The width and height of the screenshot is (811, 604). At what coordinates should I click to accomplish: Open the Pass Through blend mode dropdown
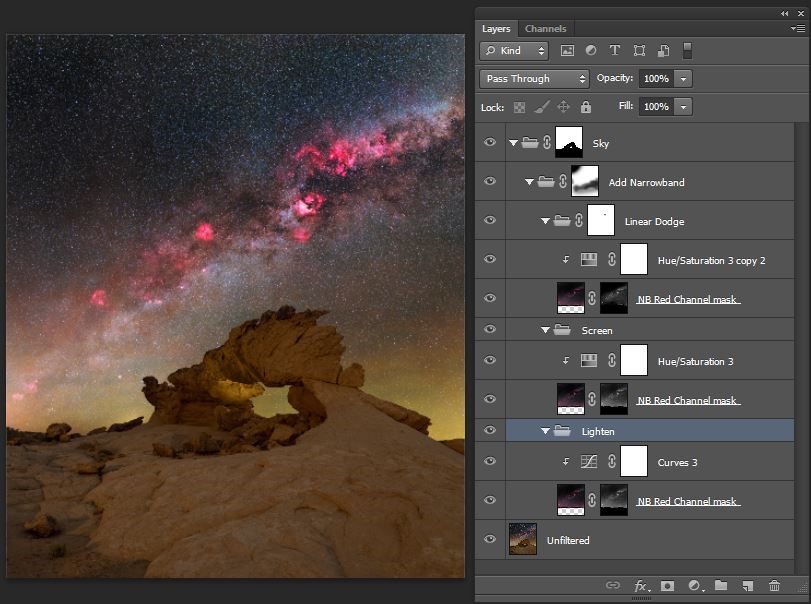[535, 79]
